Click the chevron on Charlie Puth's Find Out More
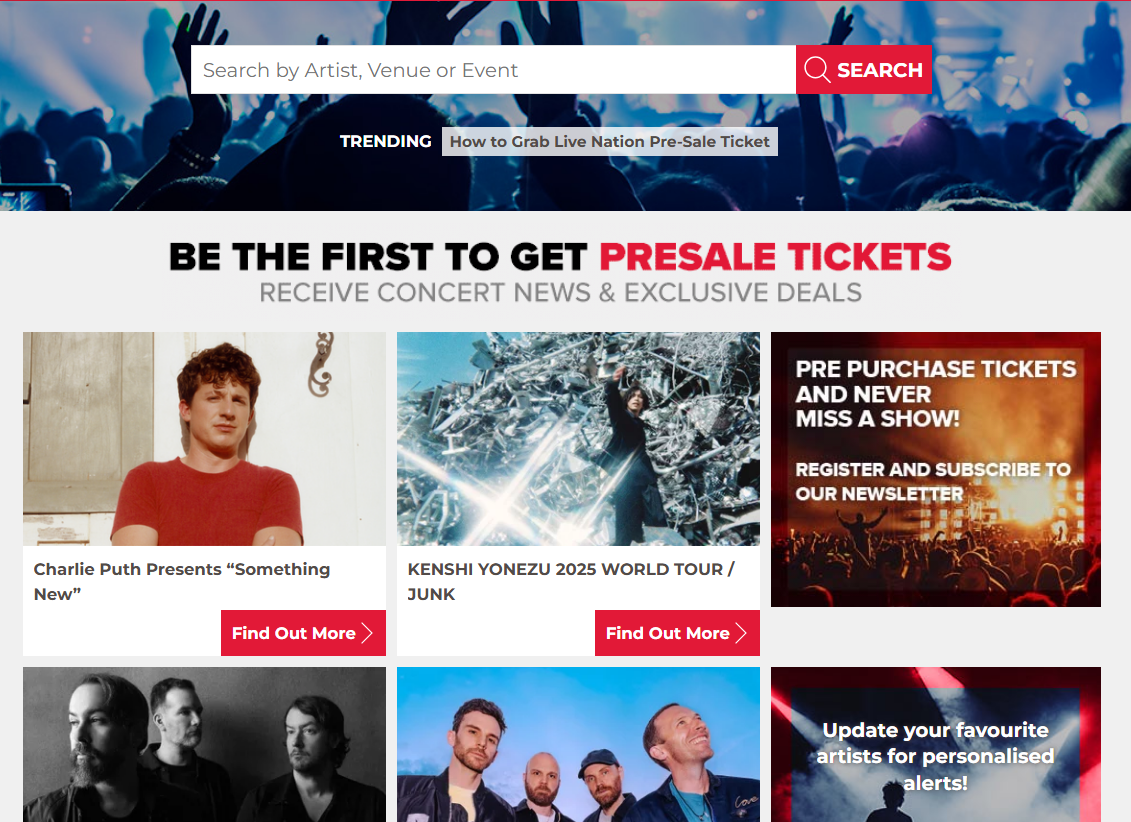Viewport: 1131px width, 822px height. [367, 633]
